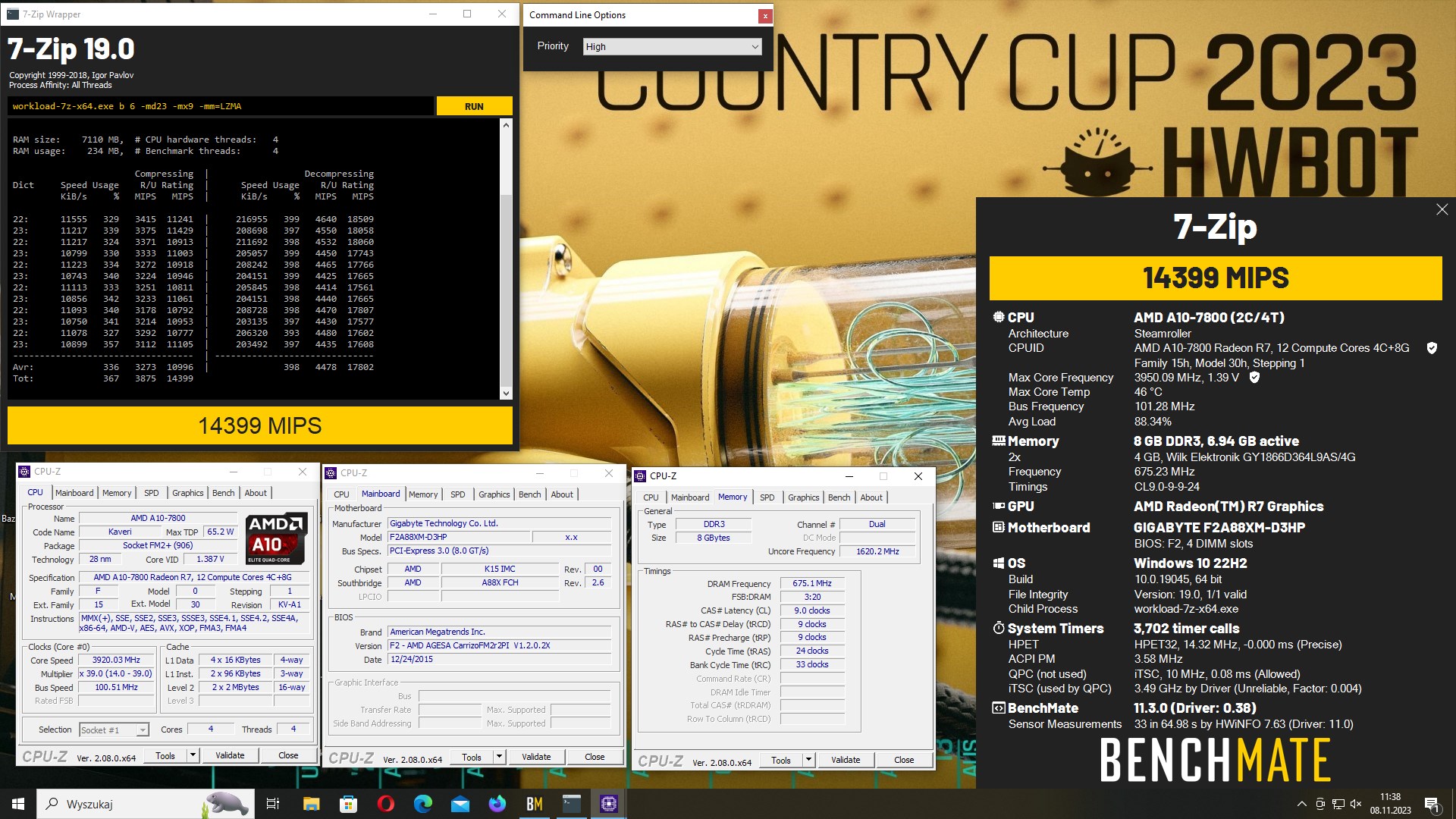Open the Socket #1 selection dropdown
Image resolution: width=1456 pixels, height=819 pixels.
pos(114,730)
